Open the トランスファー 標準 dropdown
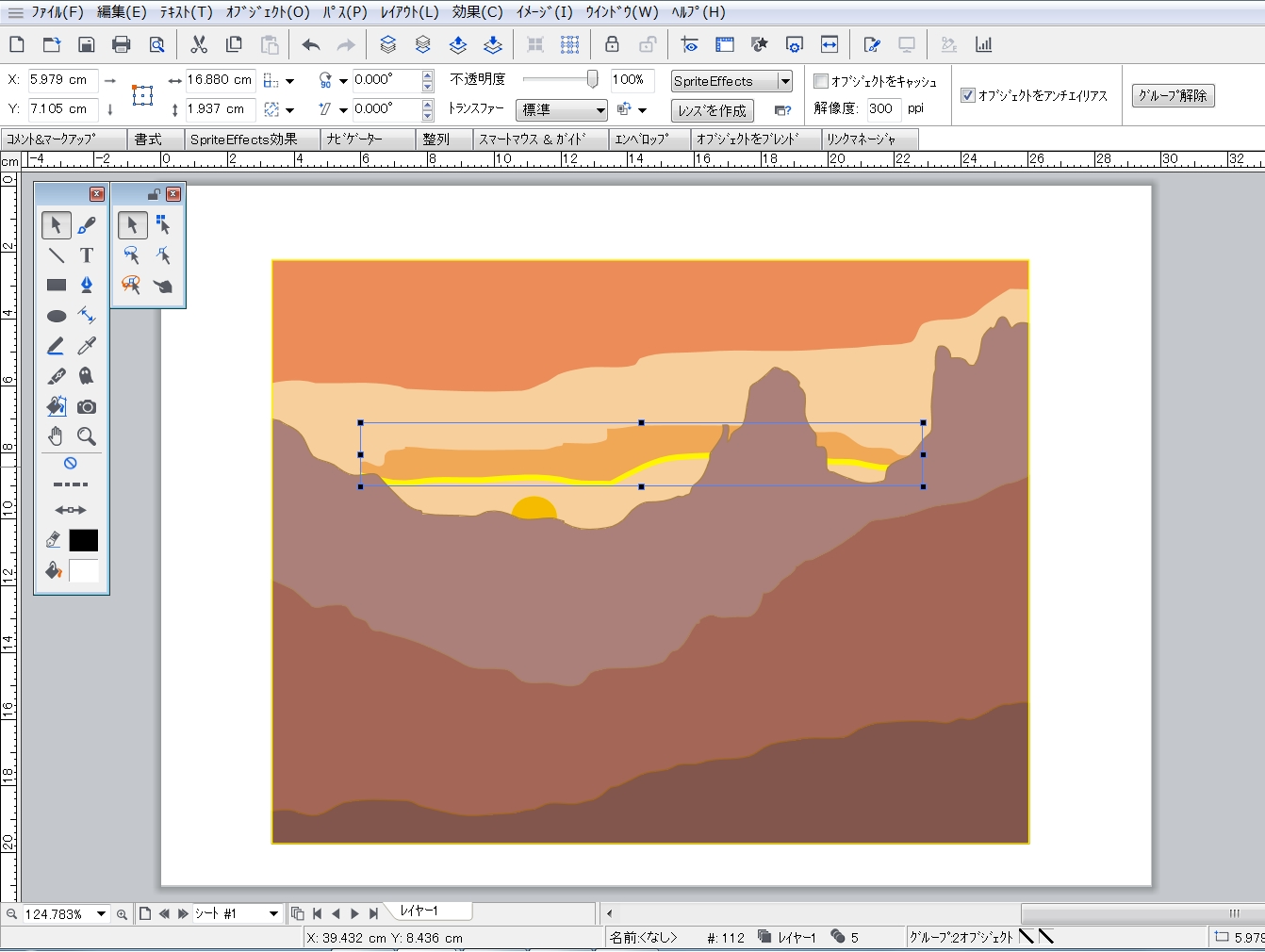The height and width of the screenshot is (952, 1265). point(562,110)
